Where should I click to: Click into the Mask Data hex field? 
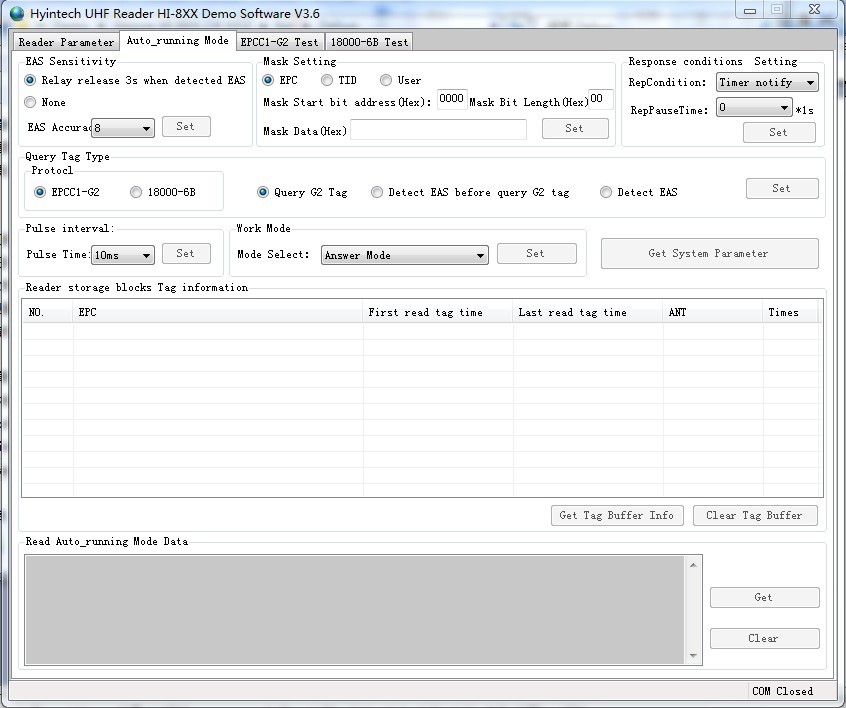(x=438, y=130)
